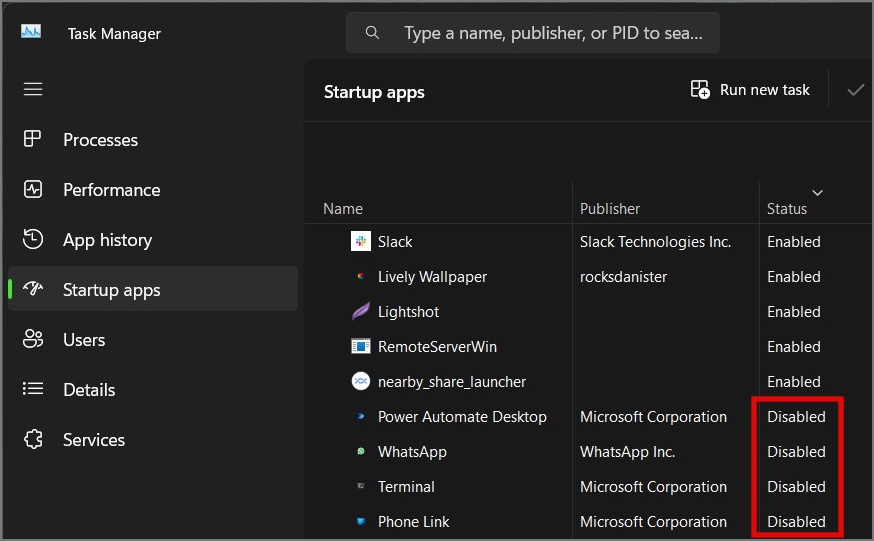Switch to the Performance page
874x541 pixels.
coord(153,189)
